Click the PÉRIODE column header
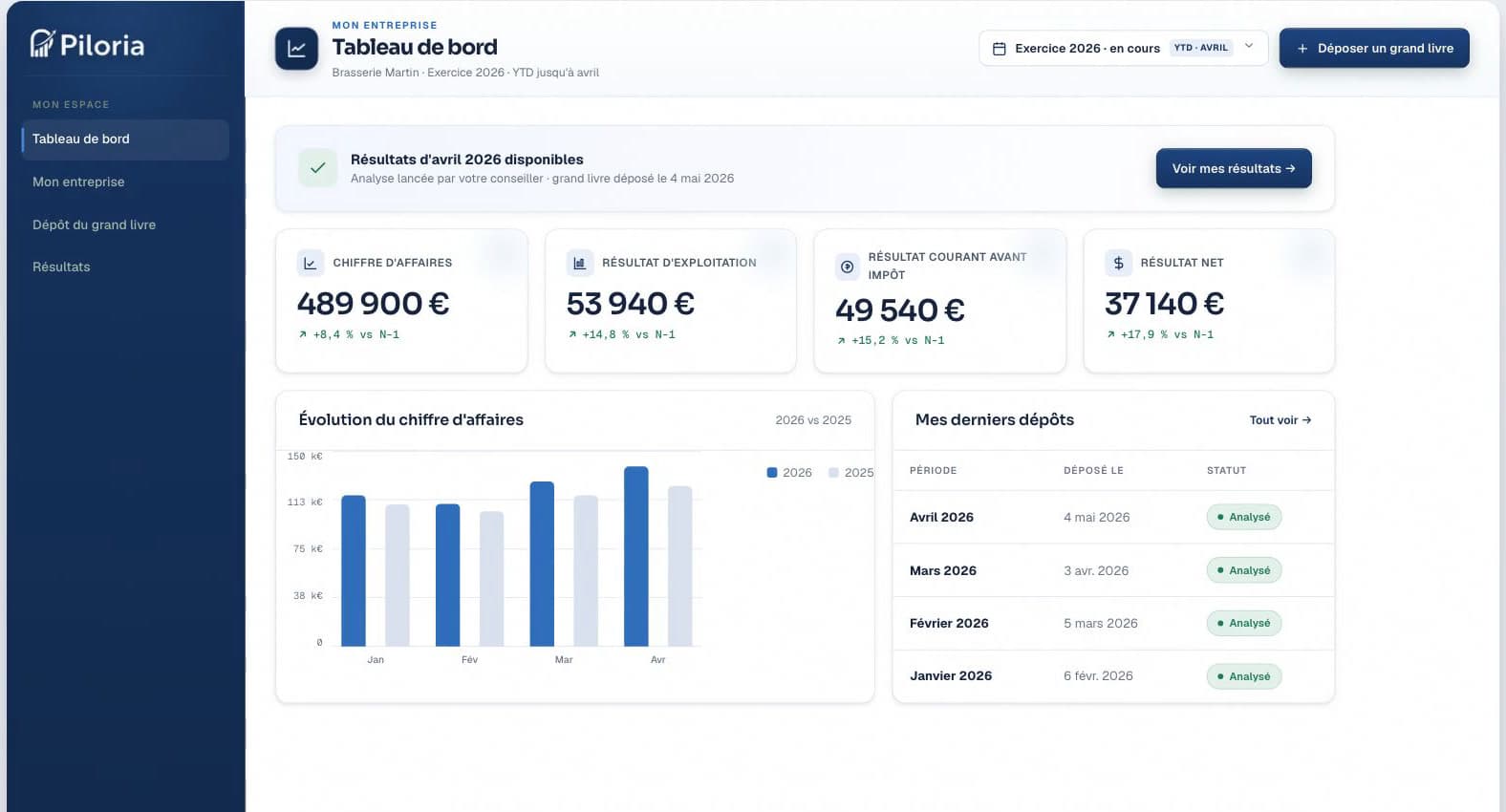This screenshot has width=1506, height=812. click(934, 470)
